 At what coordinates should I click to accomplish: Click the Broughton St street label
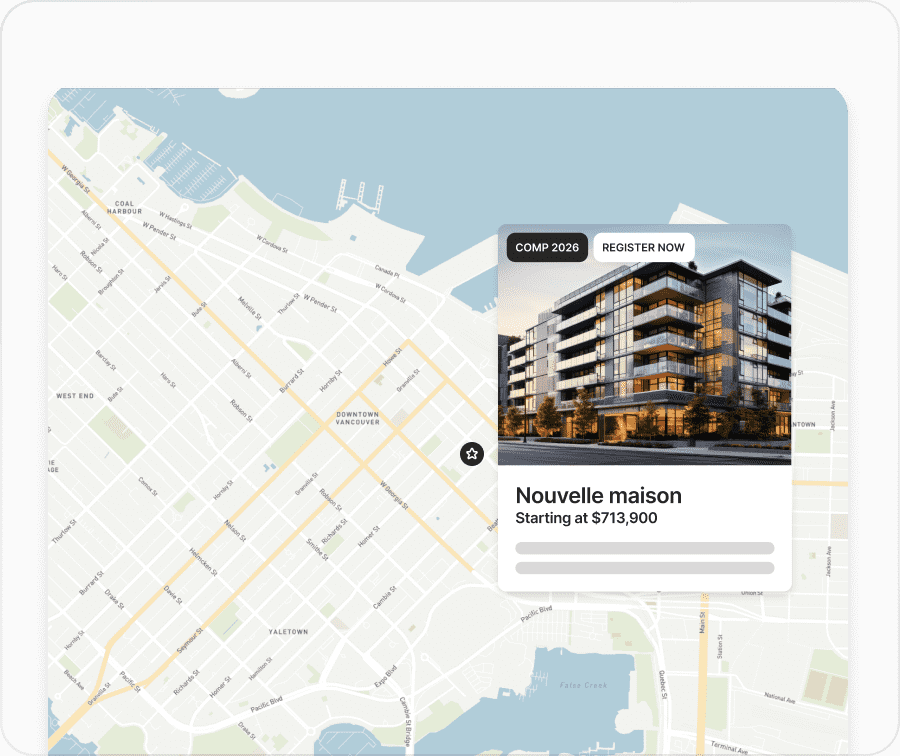[111, 282]
